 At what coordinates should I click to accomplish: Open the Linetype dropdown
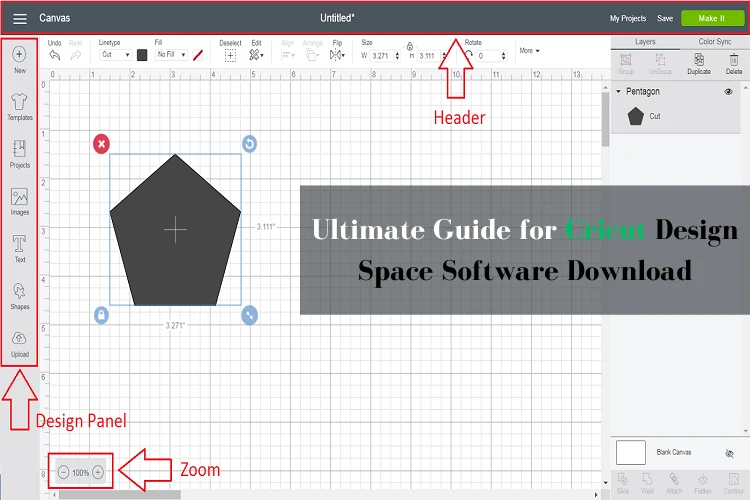(x=115, y=55)
